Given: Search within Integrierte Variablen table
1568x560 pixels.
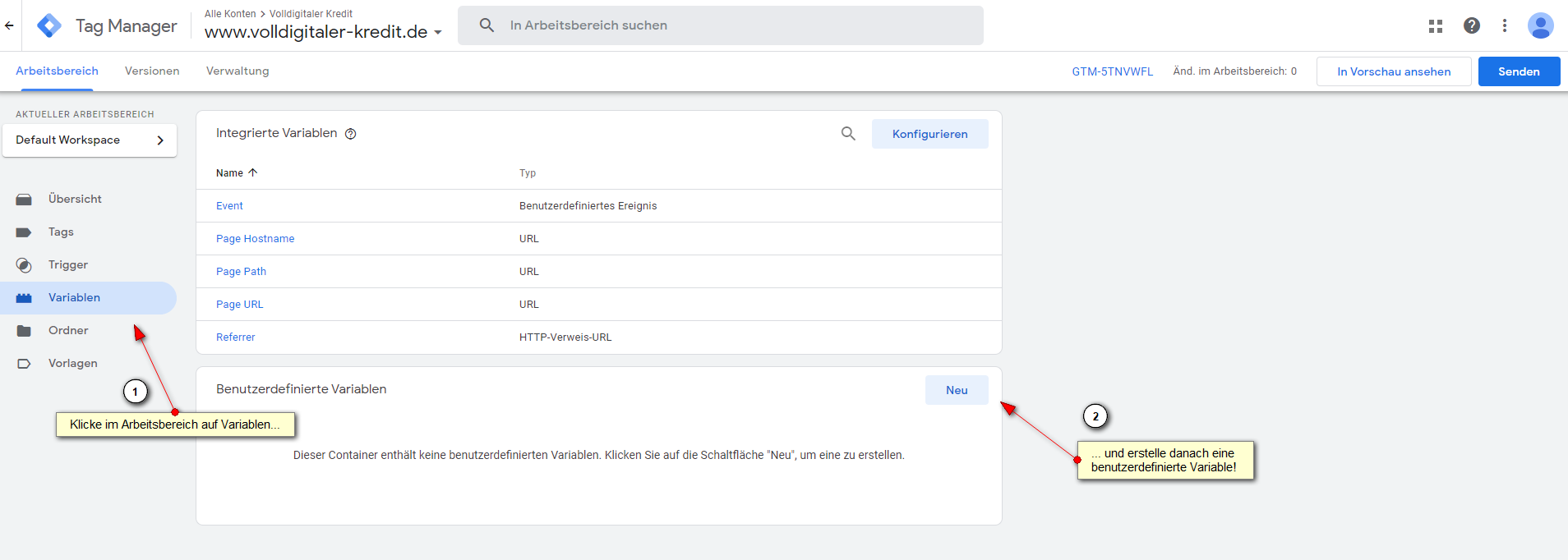Looking at the screenshot, I should pyautogui.click(x=848, y=133).
